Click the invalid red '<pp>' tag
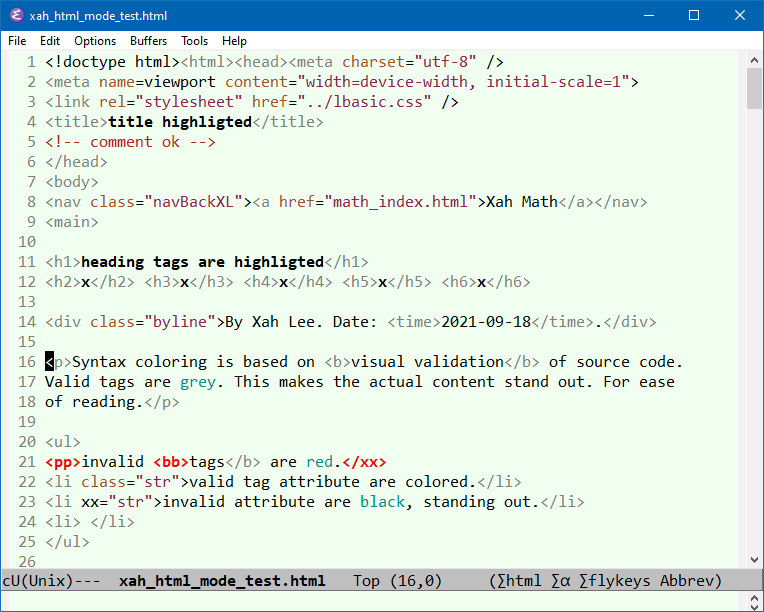Image resolution: width=764 pixels, height=612 pixels. 63,461
